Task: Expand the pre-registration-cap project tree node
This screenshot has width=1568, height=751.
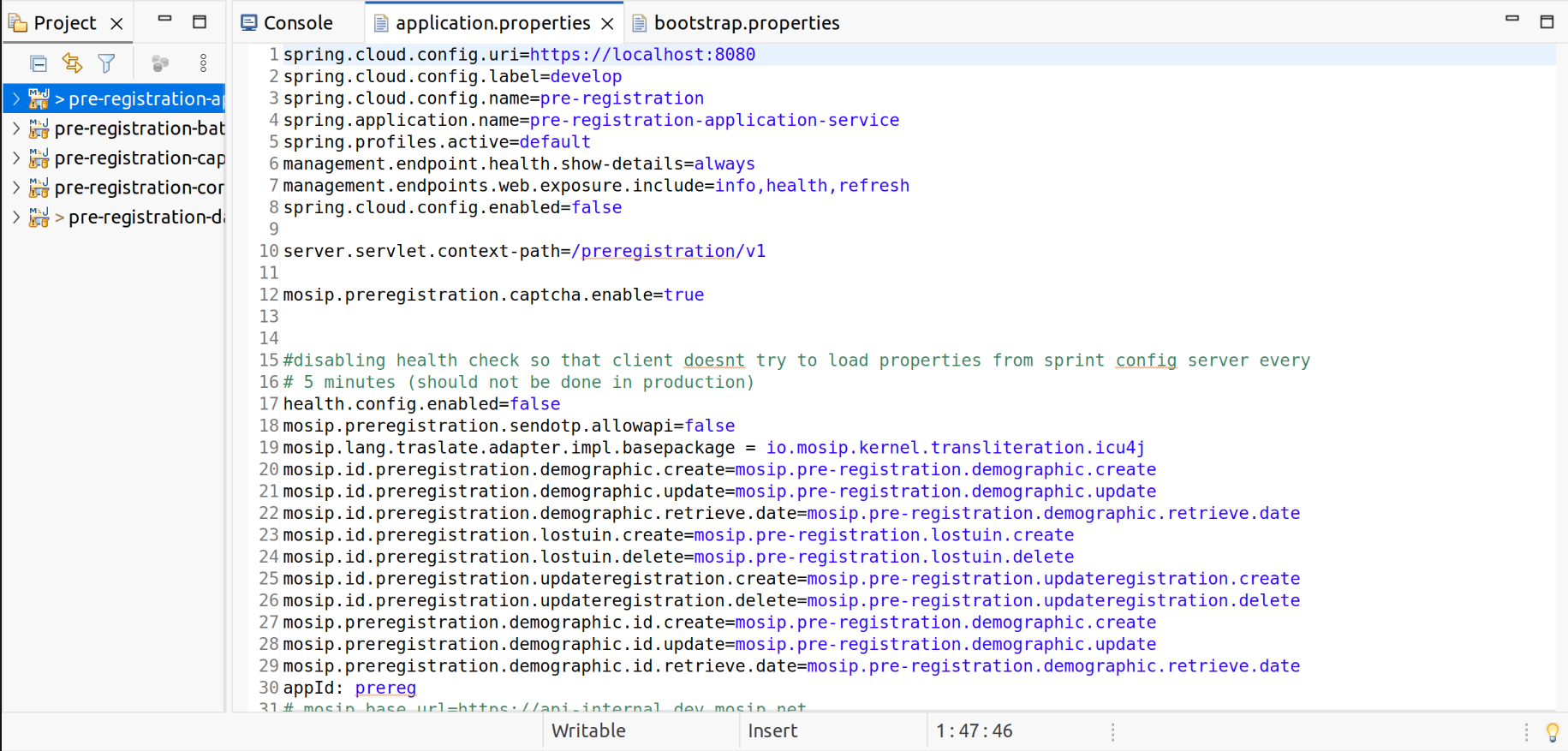Action: pos(16,158)
